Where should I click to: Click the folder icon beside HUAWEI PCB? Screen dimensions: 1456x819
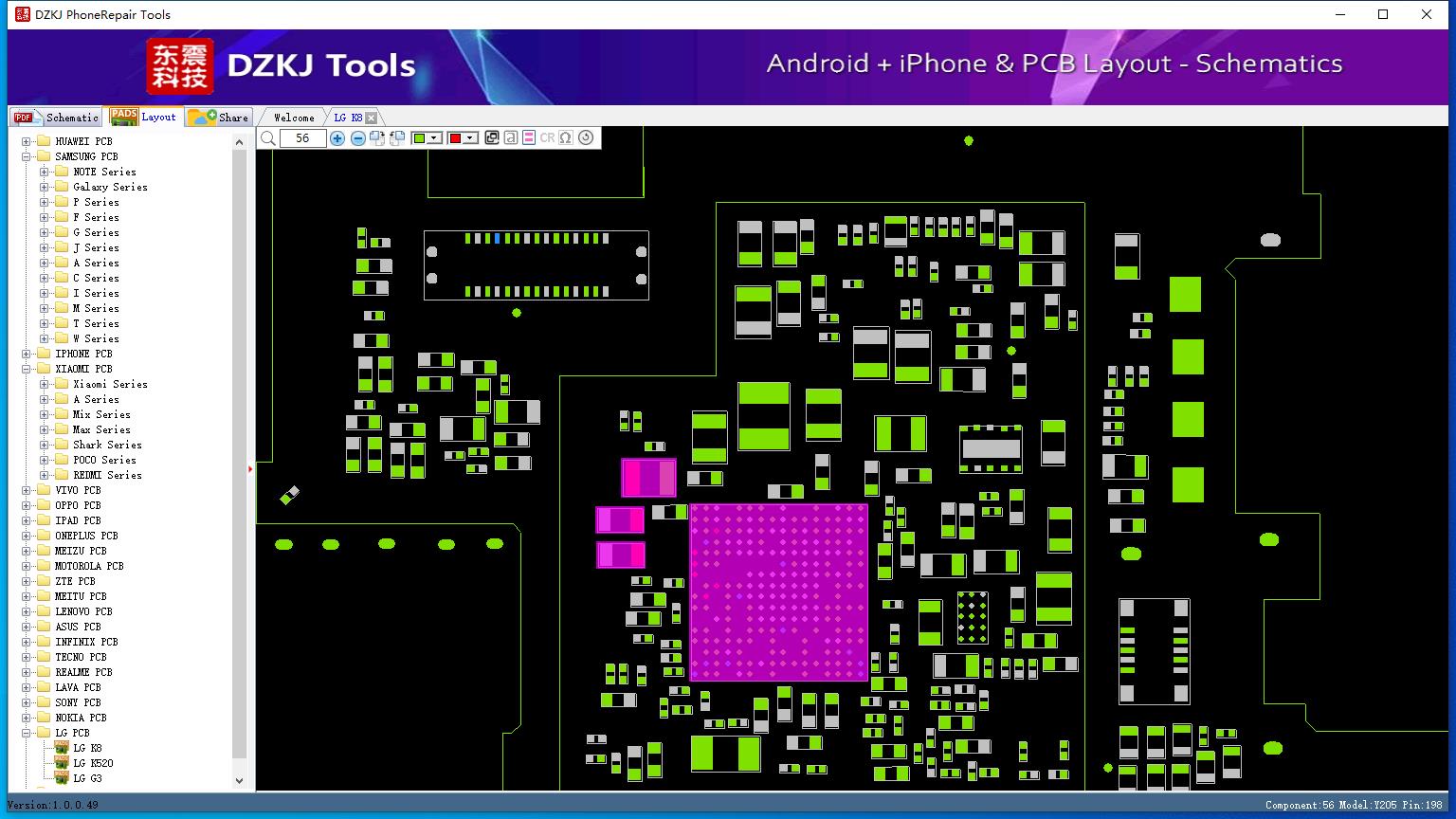pyautogui.click(x=43, y=141)
